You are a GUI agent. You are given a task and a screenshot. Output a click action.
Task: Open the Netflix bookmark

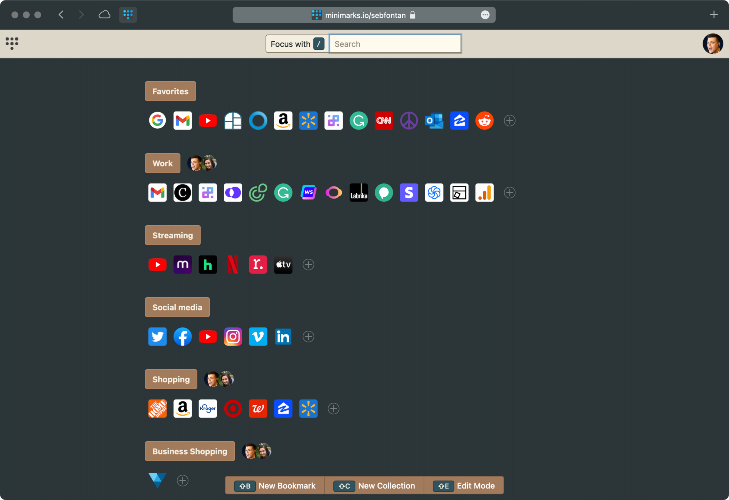[233, 265]
